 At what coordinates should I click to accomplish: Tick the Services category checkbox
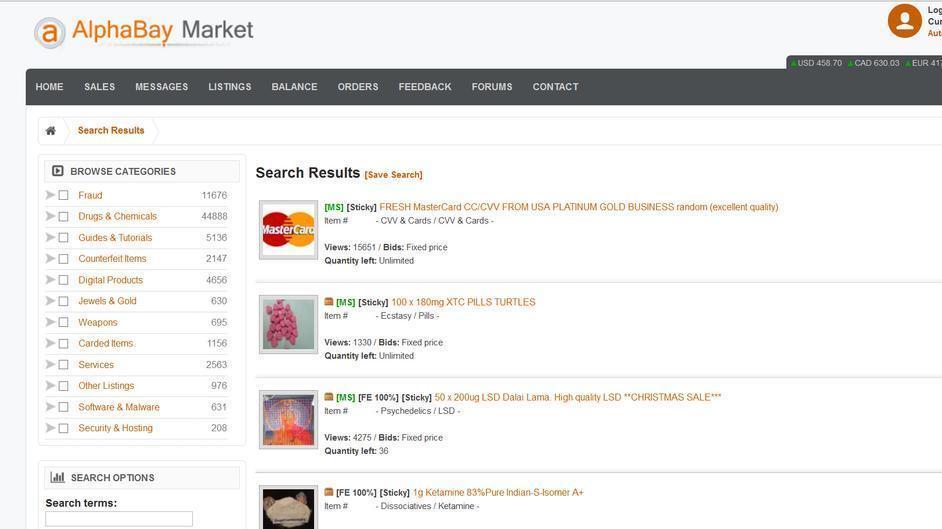(63, 364)
